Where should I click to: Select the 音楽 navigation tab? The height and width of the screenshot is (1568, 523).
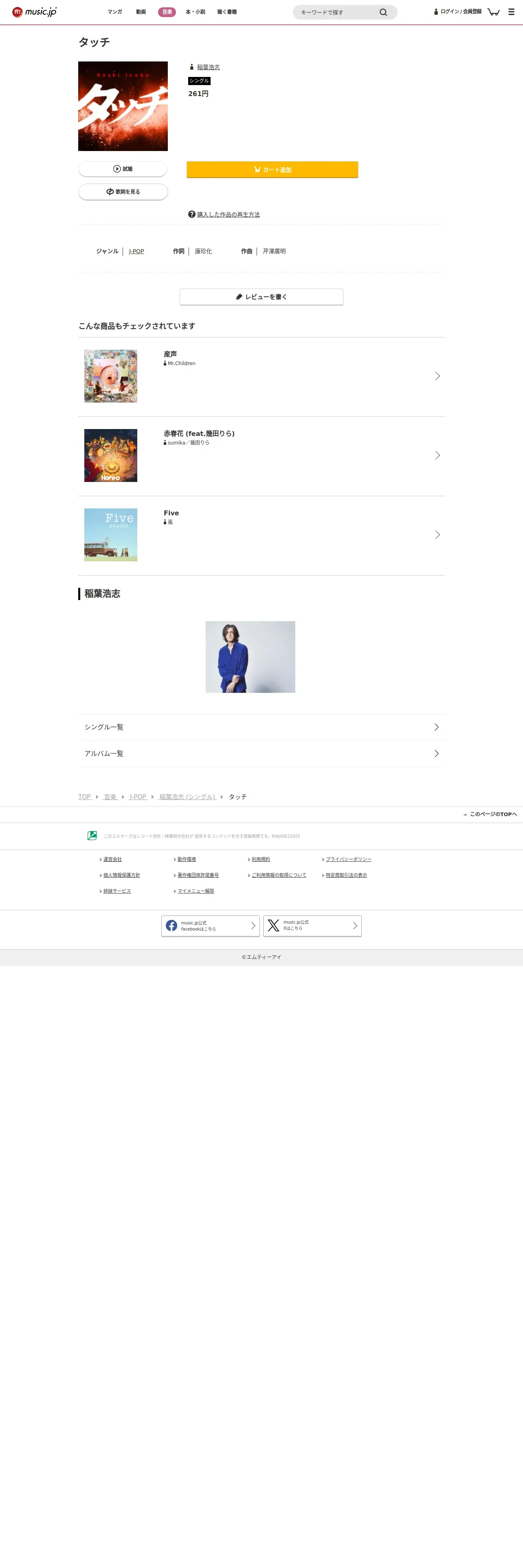pyautogui.click(x=167, y=12)
